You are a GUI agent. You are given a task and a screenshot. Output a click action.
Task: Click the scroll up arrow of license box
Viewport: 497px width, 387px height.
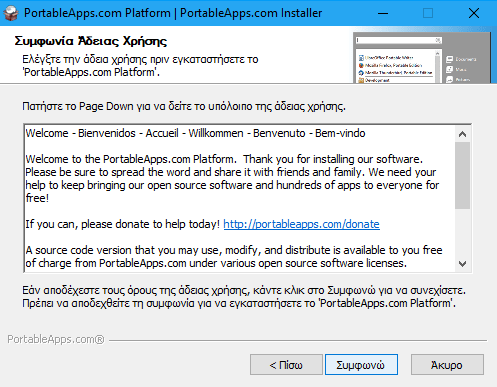tap(462, 134)
